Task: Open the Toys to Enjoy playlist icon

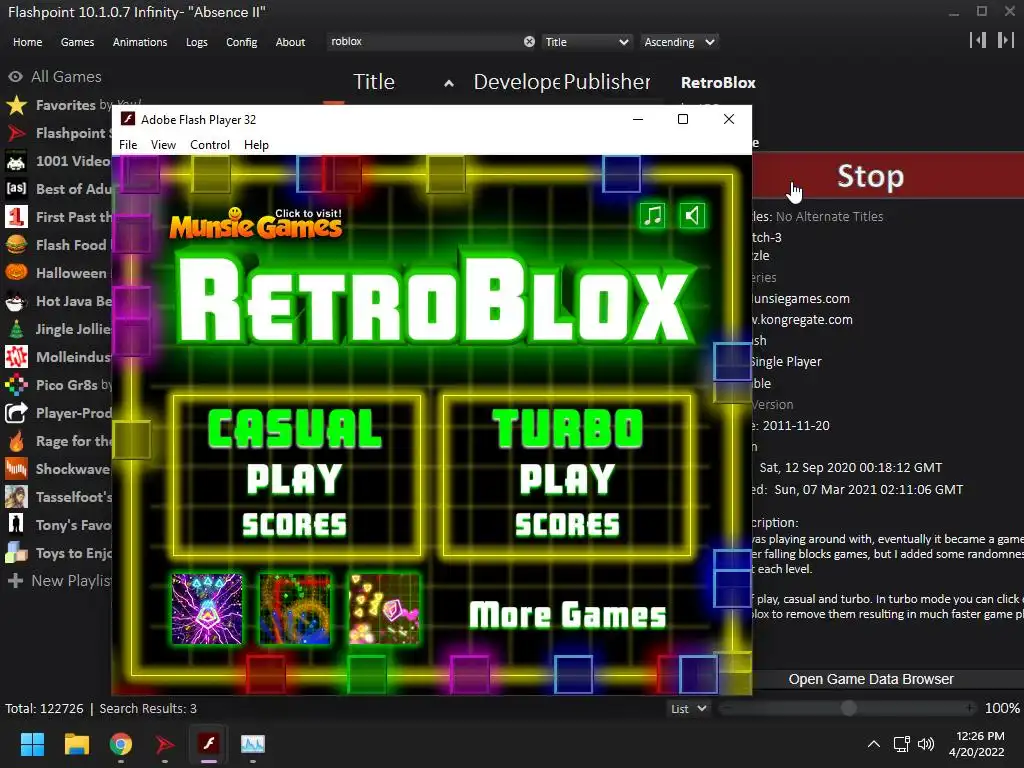Action: 16,553
